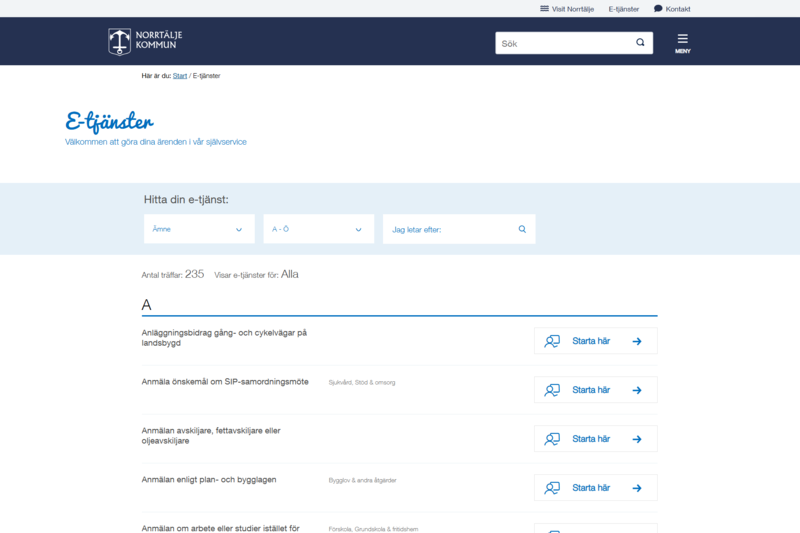The width and height of the screenshot is (800, 533).
Task: Go to the Kontakt page link
Action: click(x=678, y=9)
